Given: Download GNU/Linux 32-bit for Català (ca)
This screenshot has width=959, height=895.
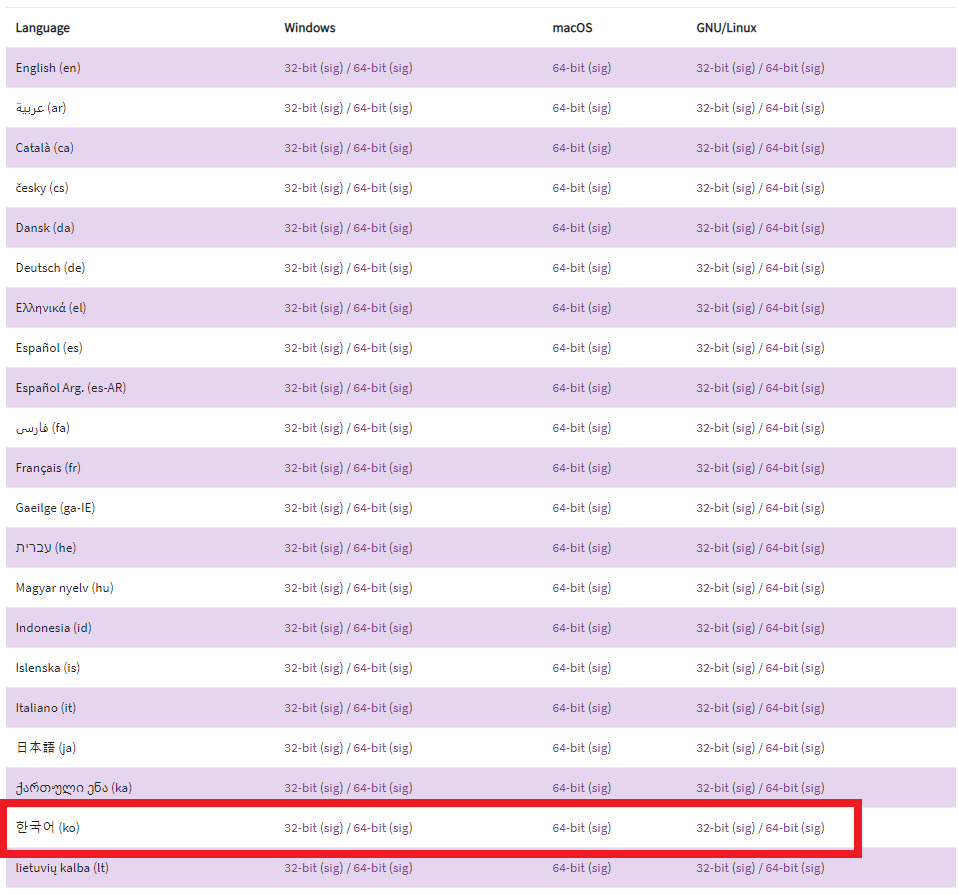Looking at the screenshot, I should 713,147.
